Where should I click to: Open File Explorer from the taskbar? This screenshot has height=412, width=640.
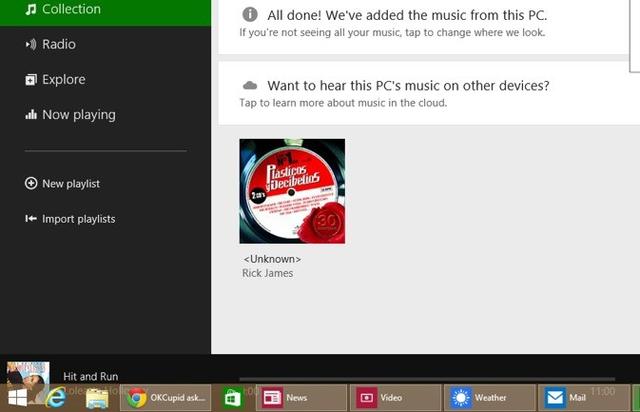97,398
